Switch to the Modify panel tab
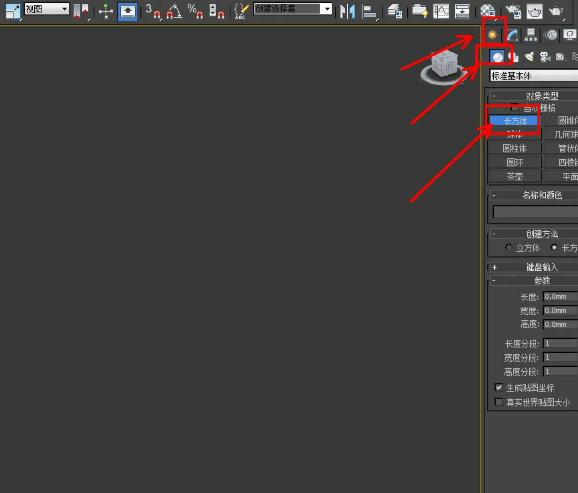Screen dimensions: 578x493 (513, 35)
